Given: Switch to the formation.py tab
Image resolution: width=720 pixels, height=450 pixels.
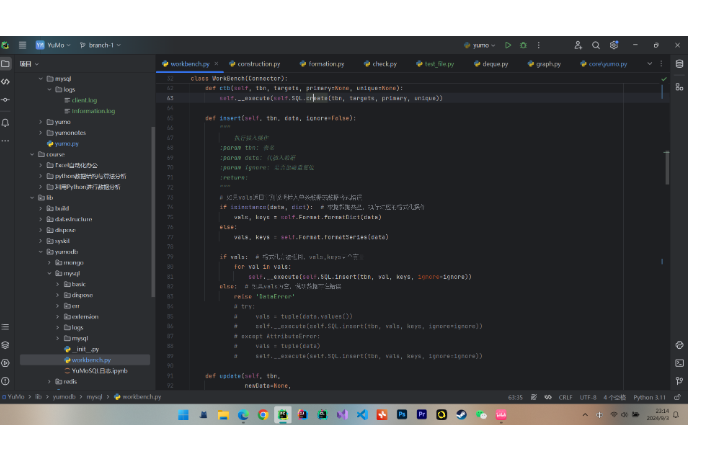Looking at the screenshot, I should click(322, 64).
